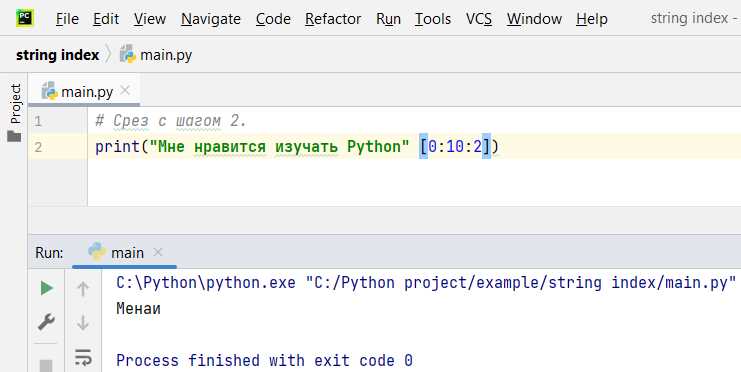The image size is (741, 372).
Task: Close the main.py editor tab
Action: pos(125,90)
